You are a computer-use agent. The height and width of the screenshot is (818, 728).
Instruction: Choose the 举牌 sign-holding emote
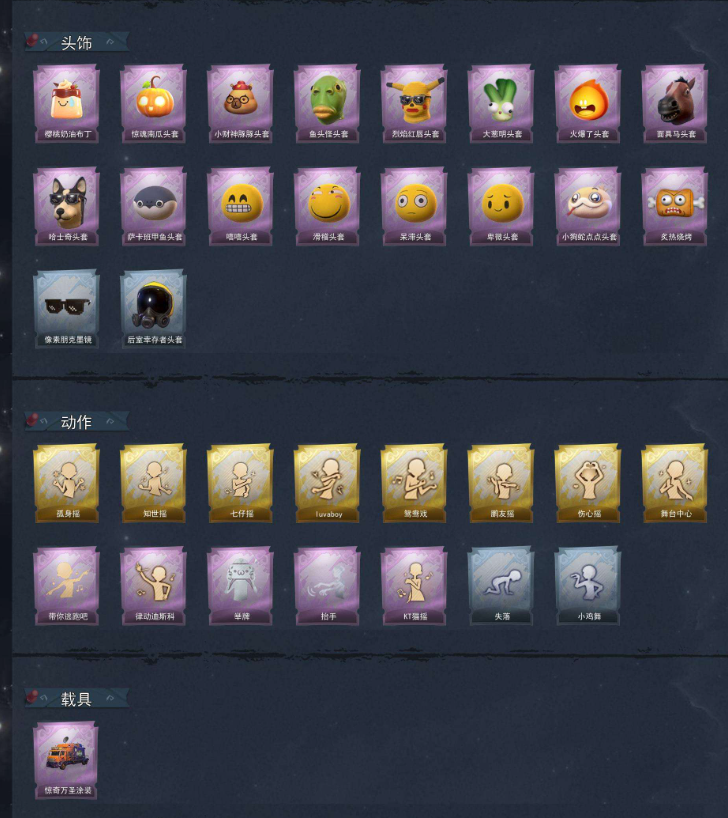tap(240, 585)
